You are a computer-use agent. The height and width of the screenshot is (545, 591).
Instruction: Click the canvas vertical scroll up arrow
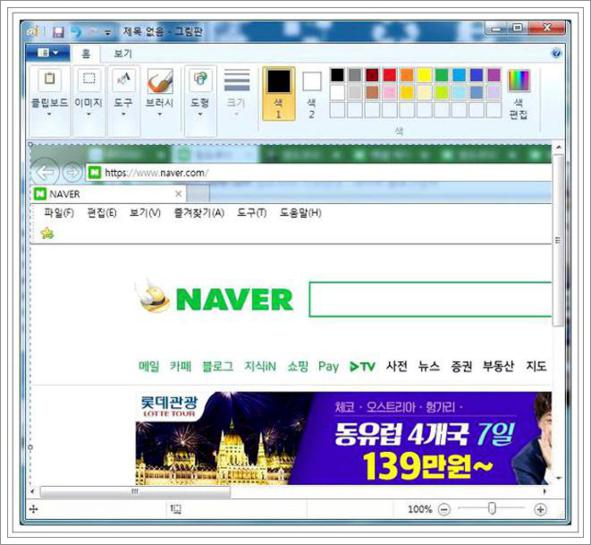(x=559, y=147)
